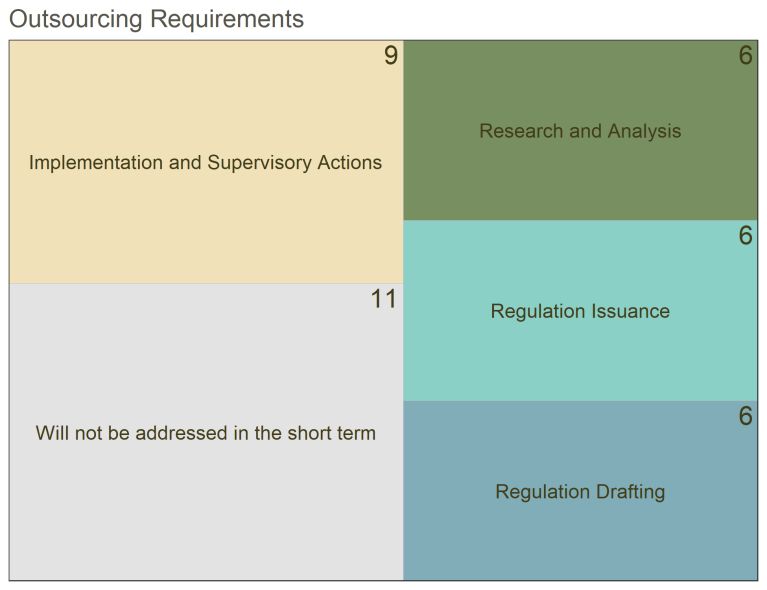The height and width of the screenshot is (590, 767).
Task: Click empty beige area below the Implementation label
Action: [x=205, y=230]
